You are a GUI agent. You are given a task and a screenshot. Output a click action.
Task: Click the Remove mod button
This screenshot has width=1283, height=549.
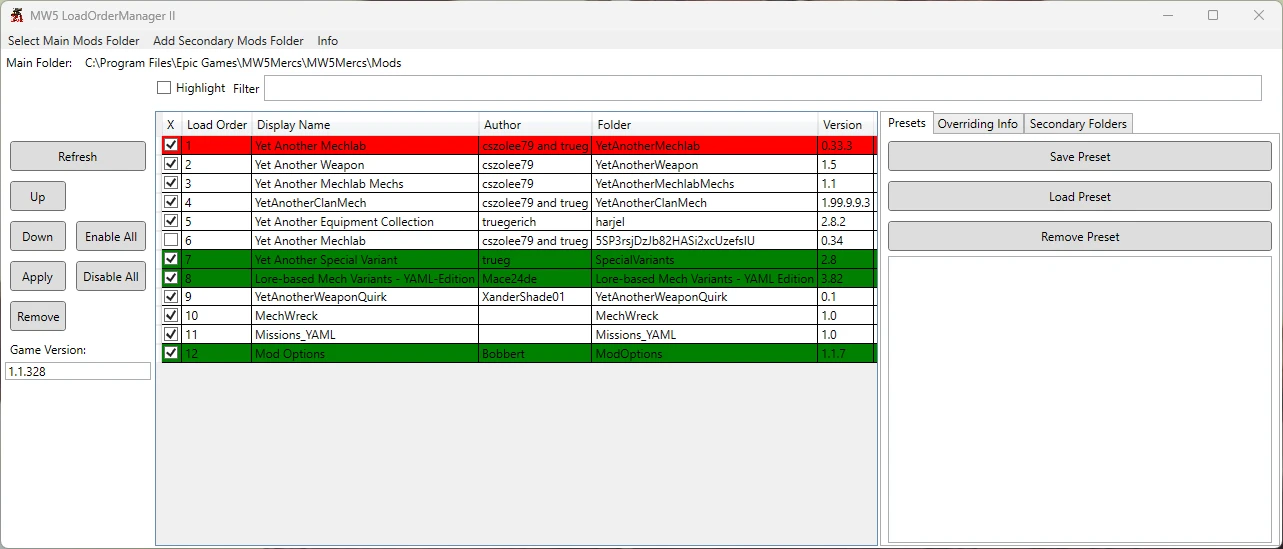coord(38,316)
